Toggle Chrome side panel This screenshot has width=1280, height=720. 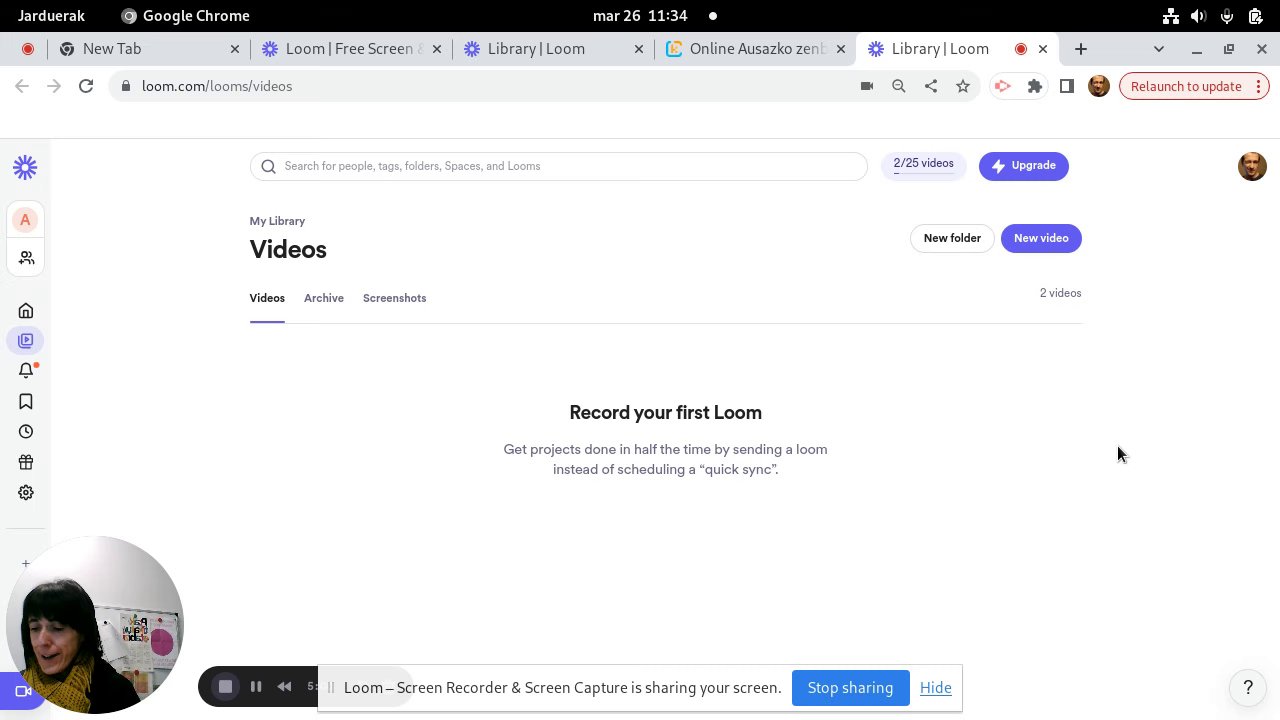pos(1067,86)
